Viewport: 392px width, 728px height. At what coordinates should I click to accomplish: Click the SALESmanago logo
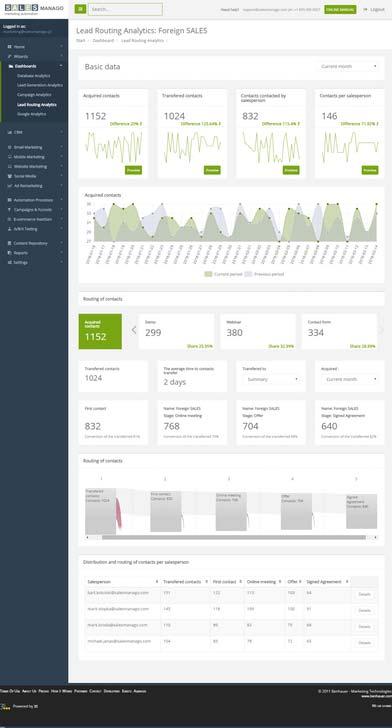[33, 9]
